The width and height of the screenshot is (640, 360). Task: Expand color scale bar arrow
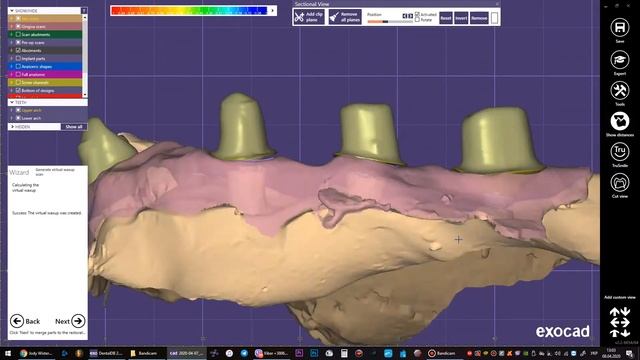pyautogui.click(x=273, y=10)
